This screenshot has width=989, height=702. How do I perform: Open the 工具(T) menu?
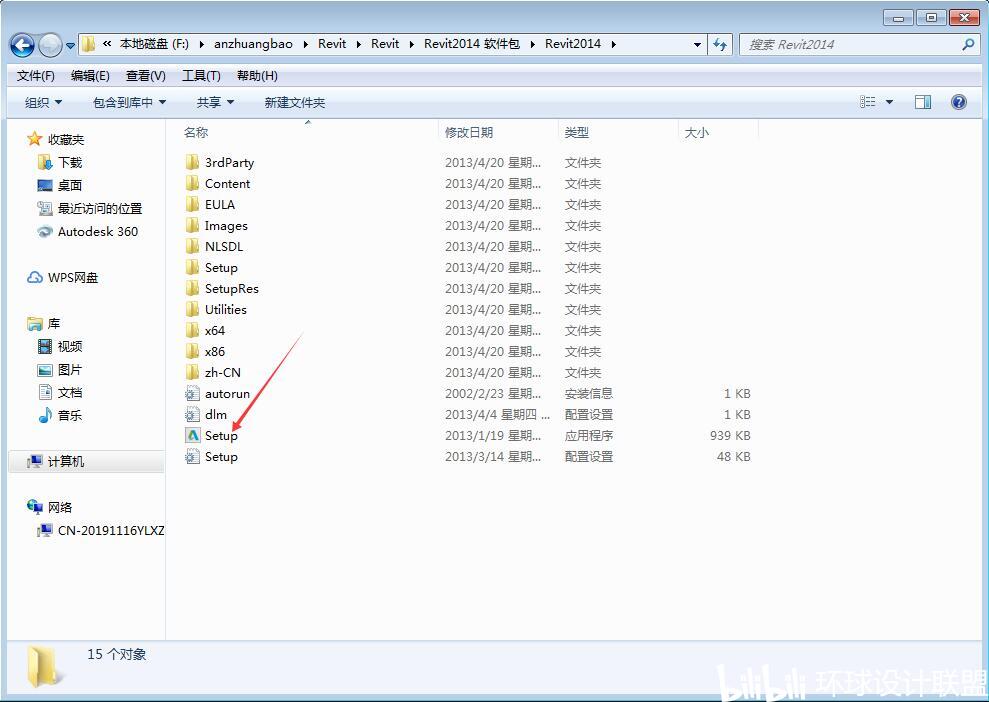[201, 76]
